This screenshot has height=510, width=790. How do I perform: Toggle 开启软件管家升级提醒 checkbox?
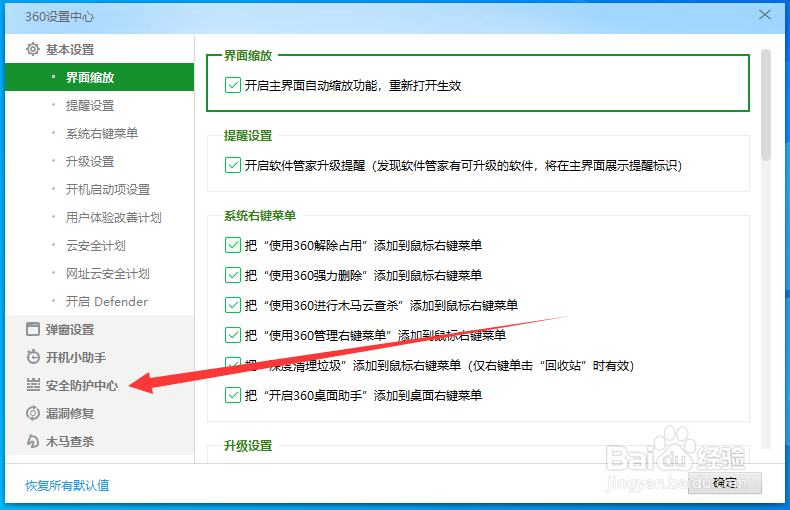tap(233, 165)
